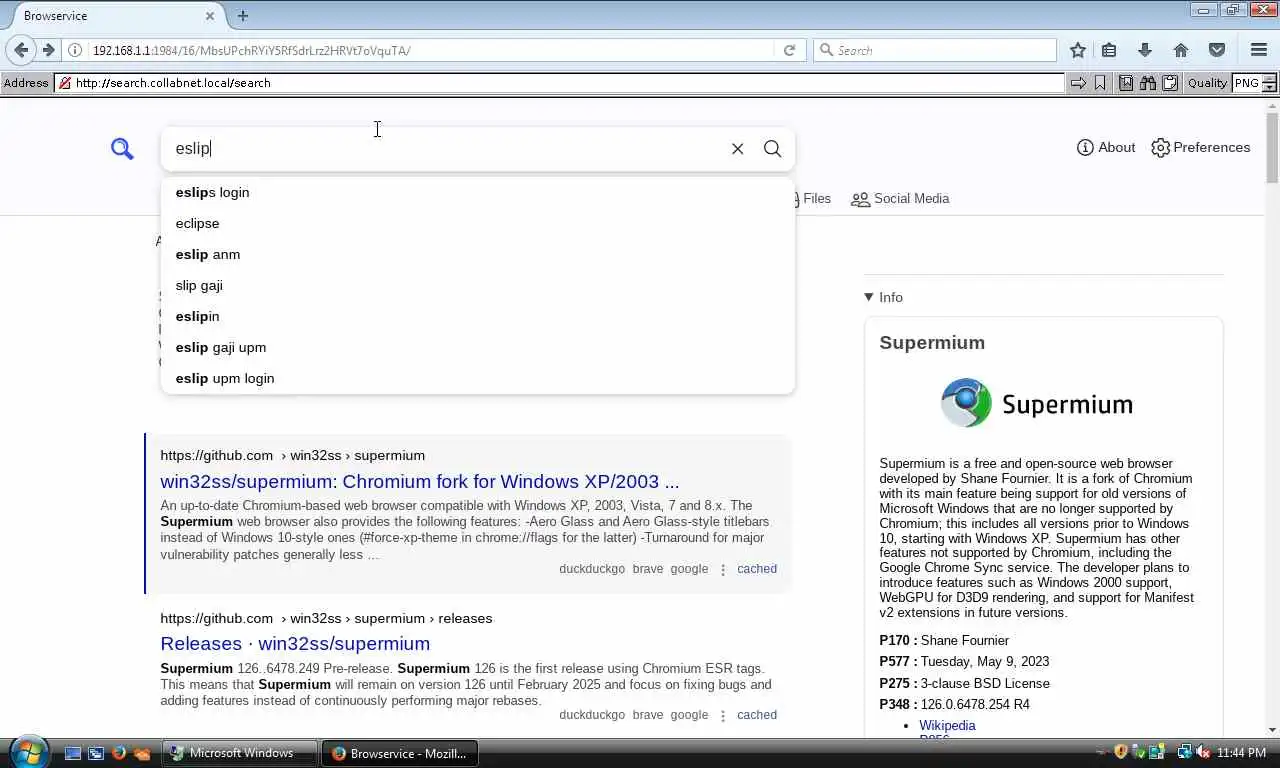Click Show Desktop quick launch icon
The height and width of the screenshot is (768, 1280).
pyautogui.click(x=73, y=753)
